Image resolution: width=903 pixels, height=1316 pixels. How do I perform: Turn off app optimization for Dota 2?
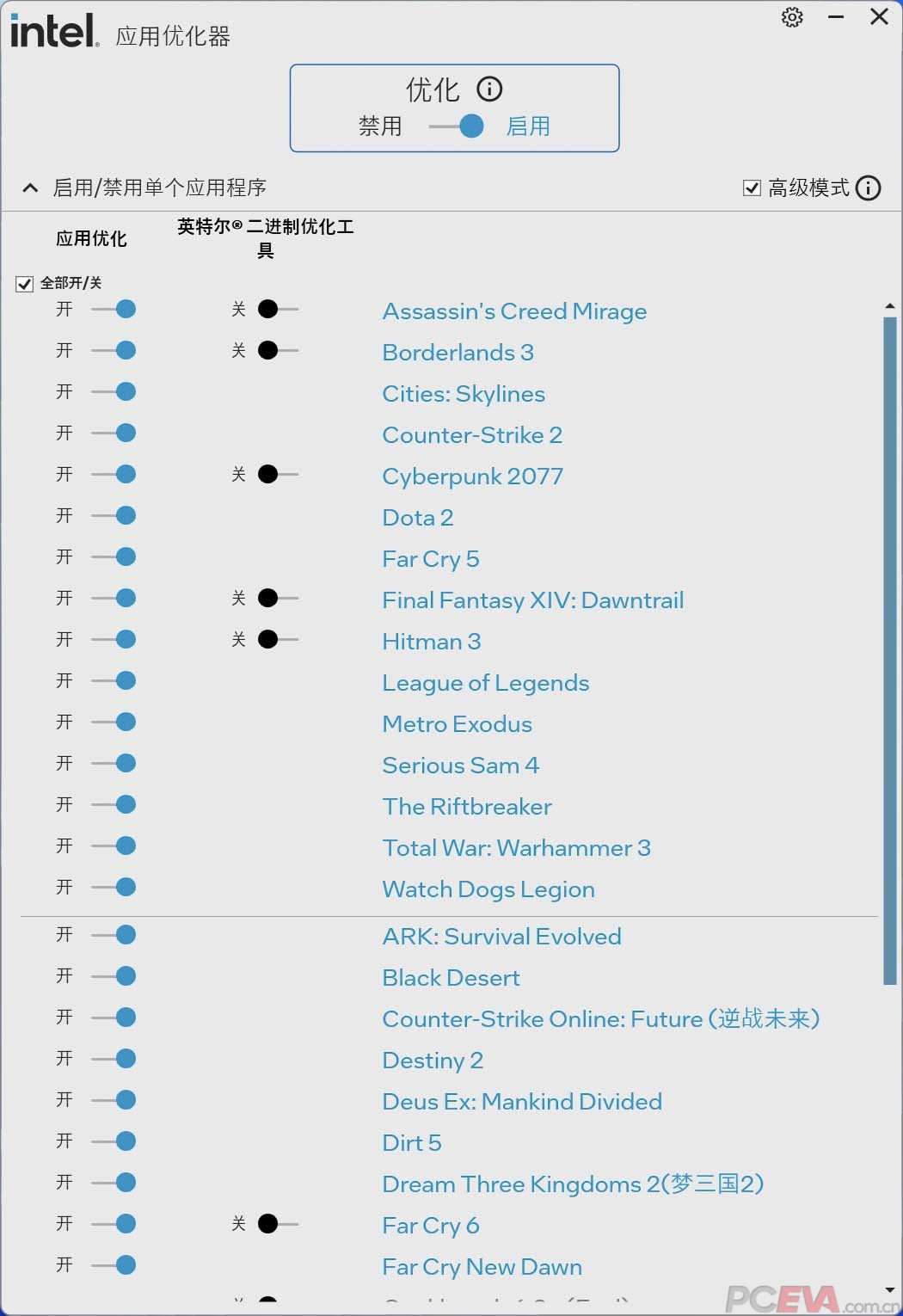tap(114, 515)
